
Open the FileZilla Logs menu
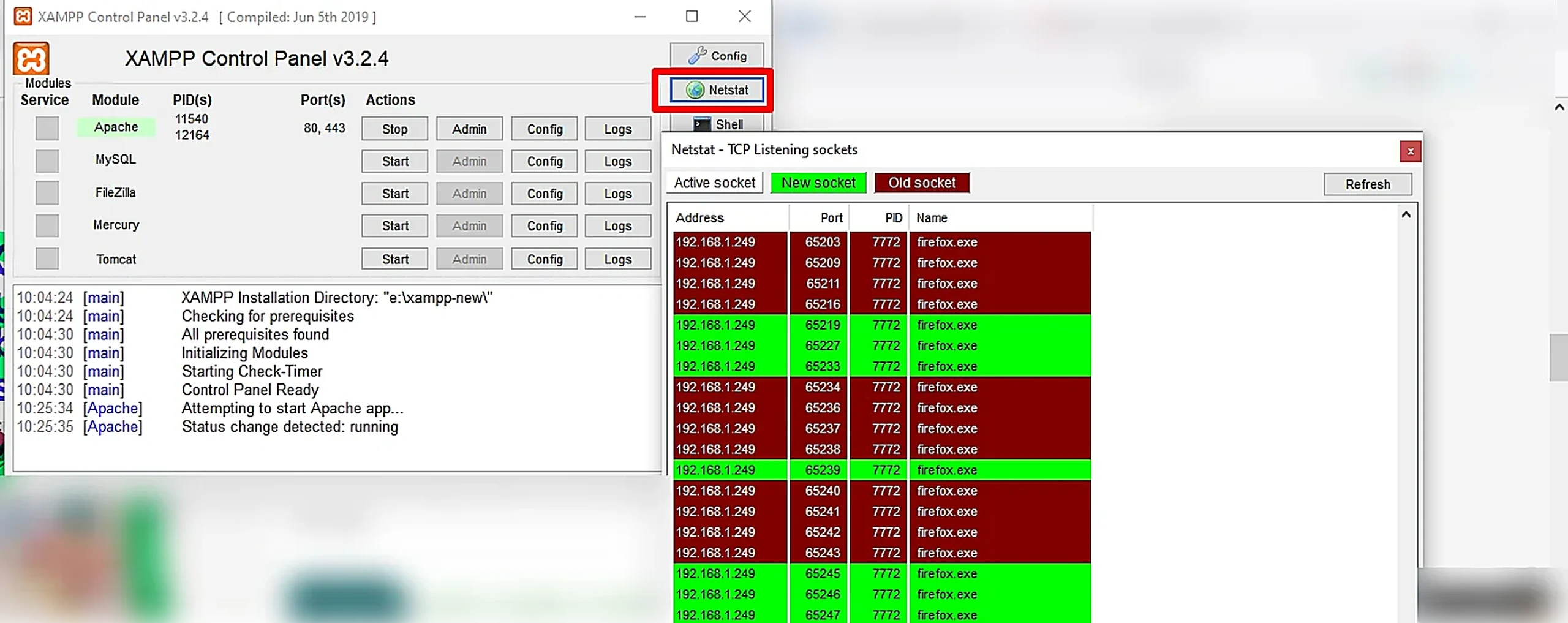pos(618,194)
